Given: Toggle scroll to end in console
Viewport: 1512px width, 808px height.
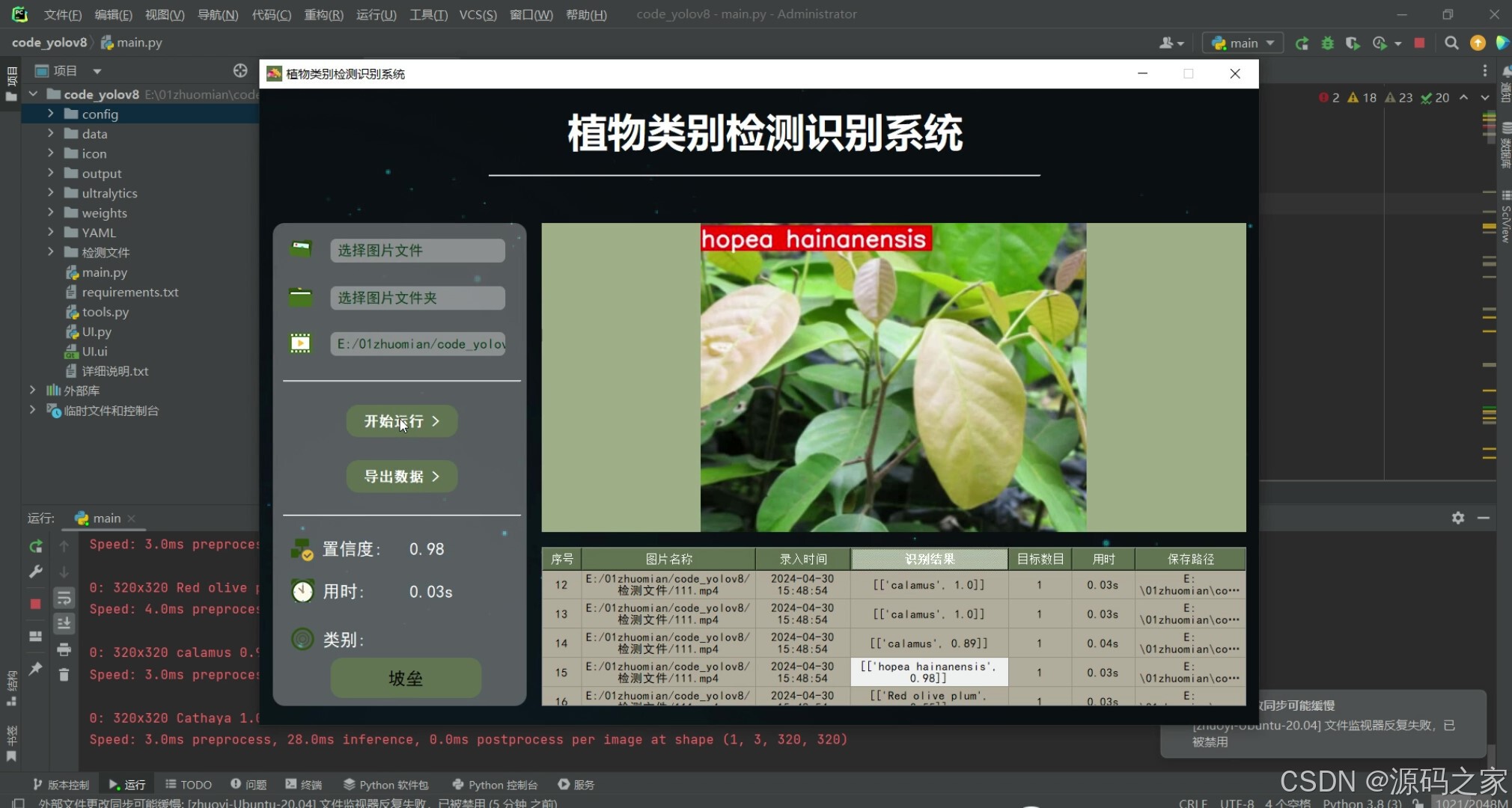Looking at the screenshot, I should [64, 623].
